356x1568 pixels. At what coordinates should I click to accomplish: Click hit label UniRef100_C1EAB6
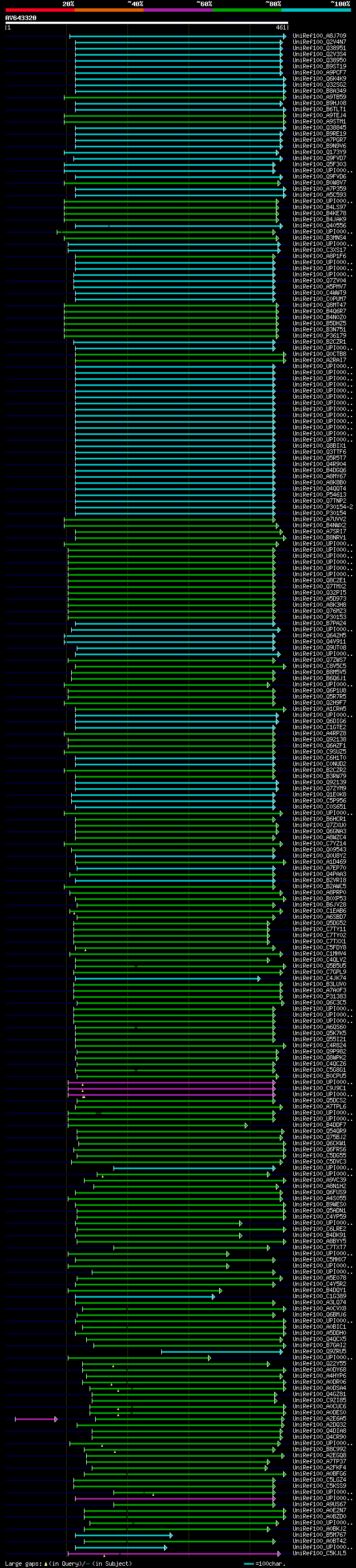[x=319, y=911]
